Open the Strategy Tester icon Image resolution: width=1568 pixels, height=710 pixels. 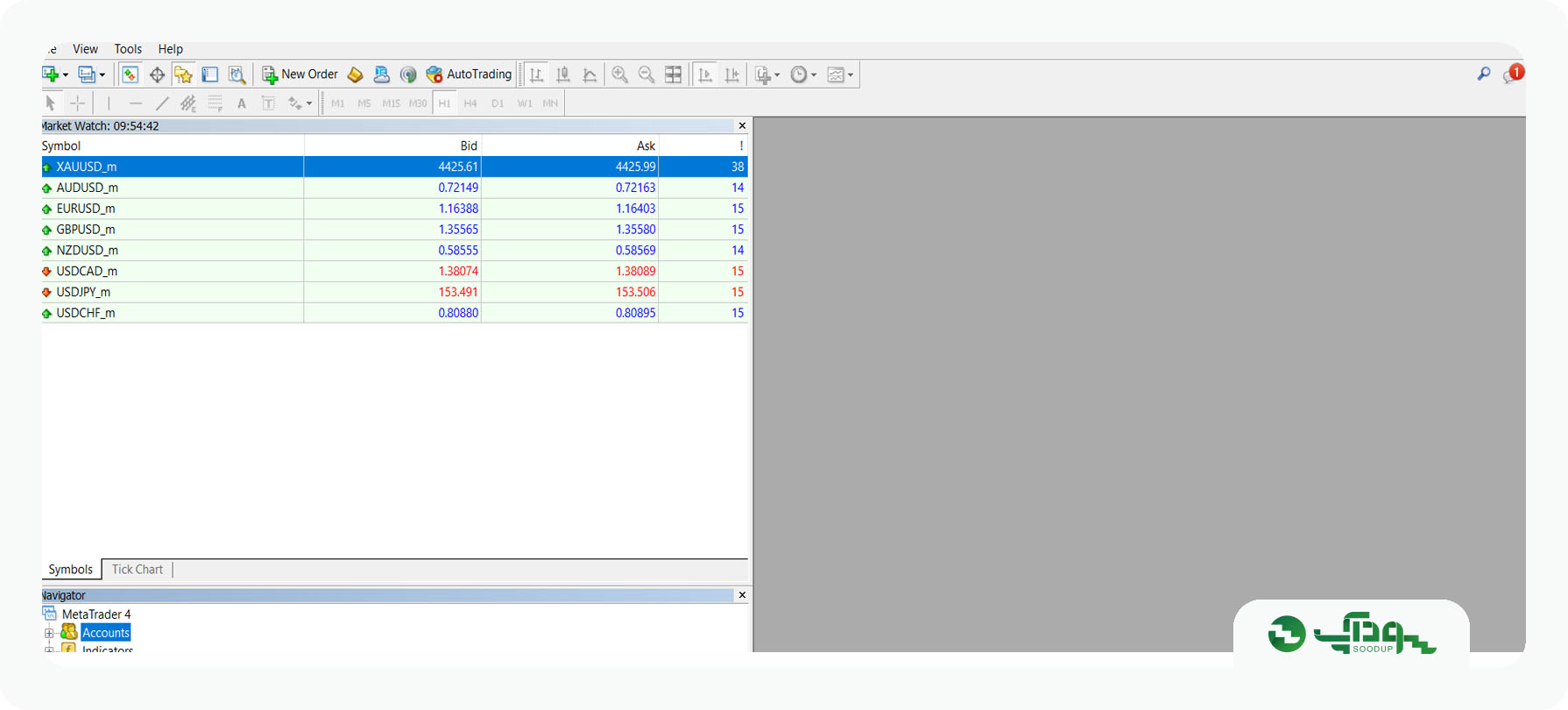pyautogui.click(x=237, y=75)
